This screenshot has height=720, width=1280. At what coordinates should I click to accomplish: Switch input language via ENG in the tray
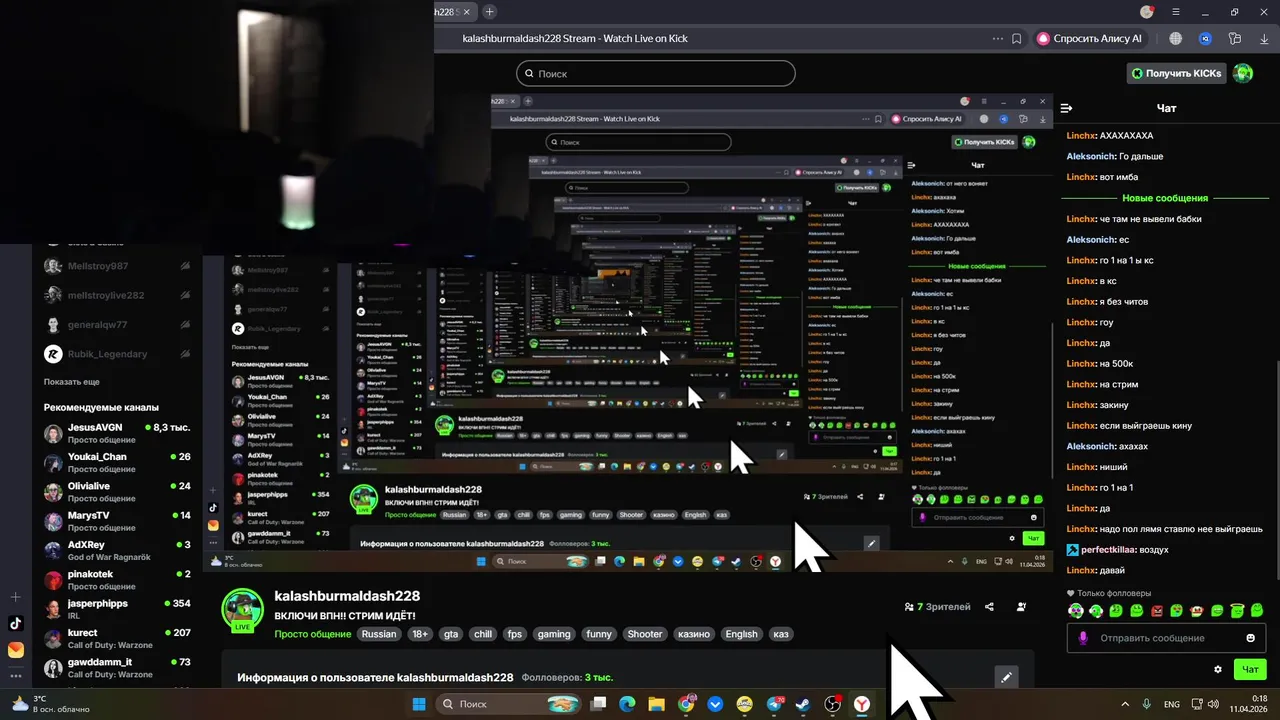click(x=1171, y=704)
